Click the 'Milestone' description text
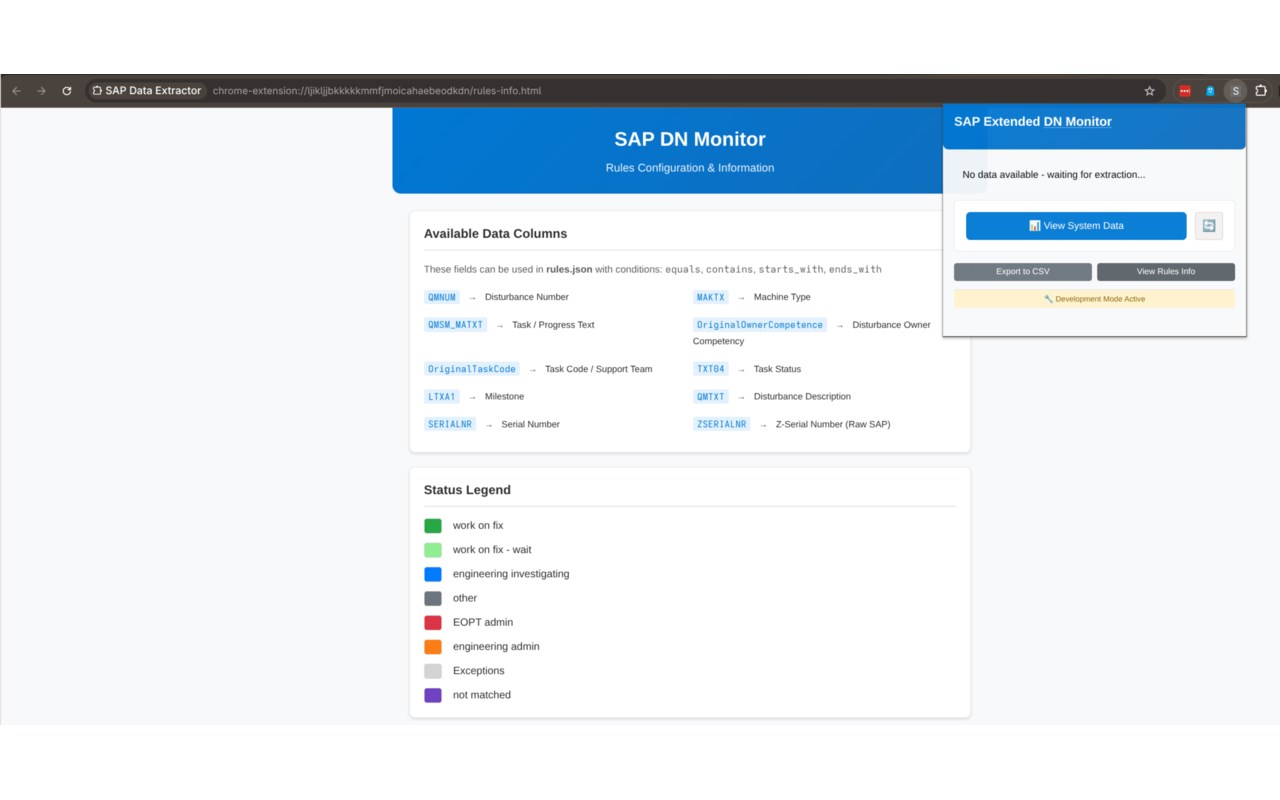Viewport: 1280px width, 800px height. pyautogui.click(x=504, y=397)
